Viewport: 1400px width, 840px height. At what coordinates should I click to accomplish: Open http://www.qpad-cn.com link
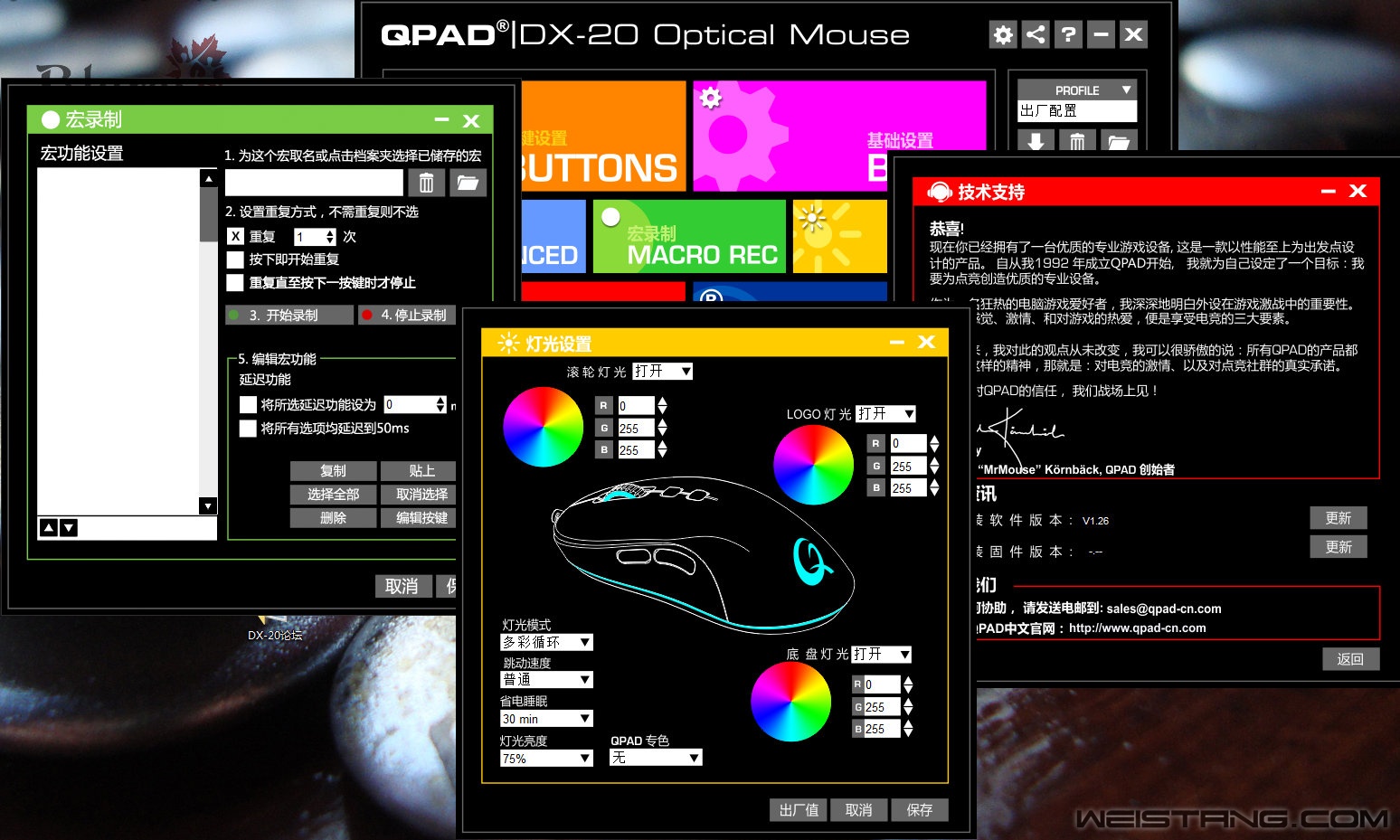[x=1137, y=628]
